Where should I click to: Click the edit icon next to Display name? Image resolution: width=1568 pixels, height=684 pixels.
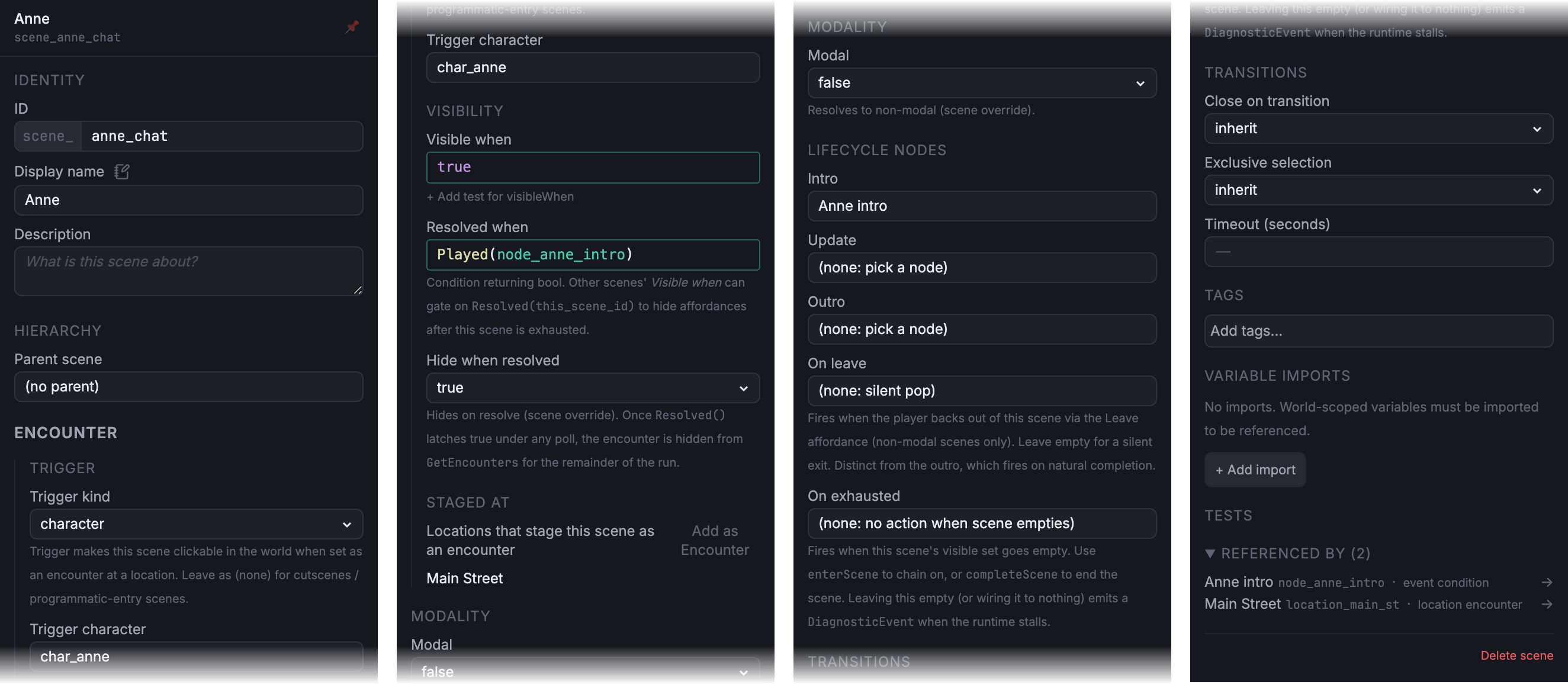coord(122,172)
